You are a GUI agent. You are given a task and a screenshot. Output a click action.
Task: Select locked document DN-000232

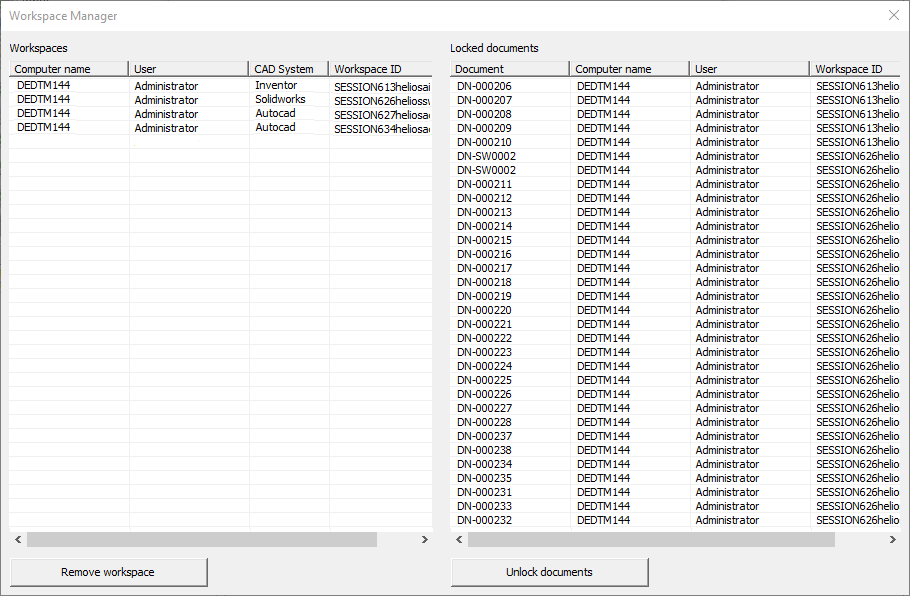pos(676,520)
